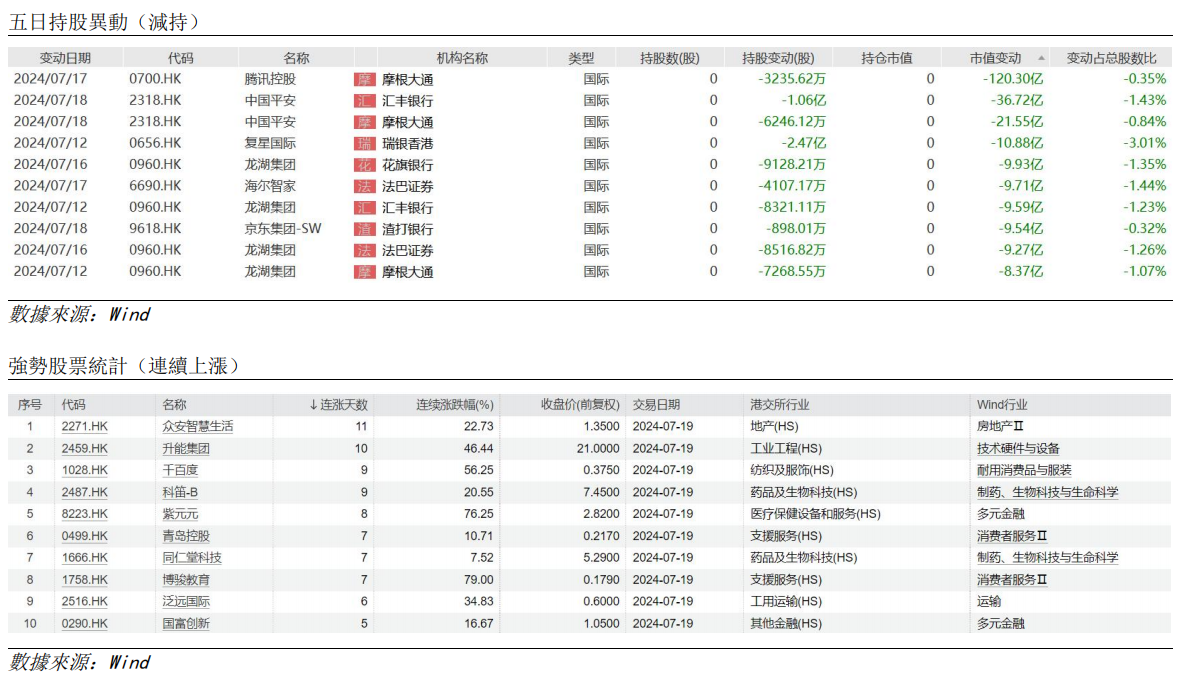Click the 摩根大通 logo icon in 中国平安 row
Viewport: 1190px width, 685px height.
tap(365, 122)
